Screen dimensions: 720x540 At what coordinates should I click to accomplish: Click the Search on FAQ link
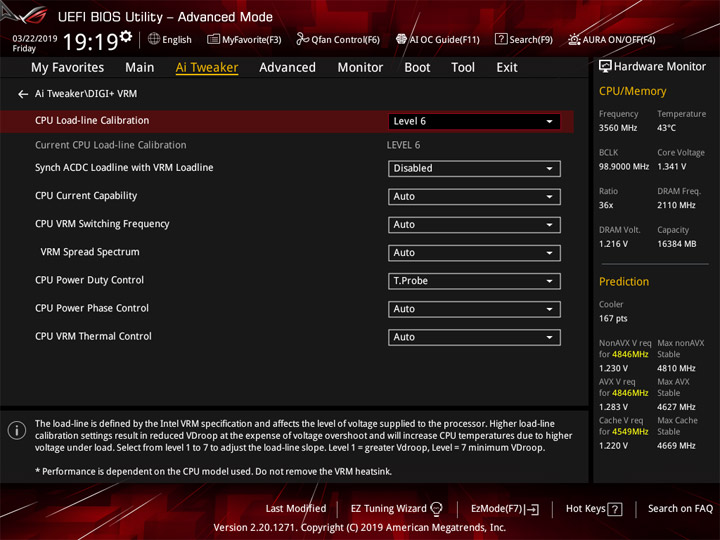click(x=680, y=509)
